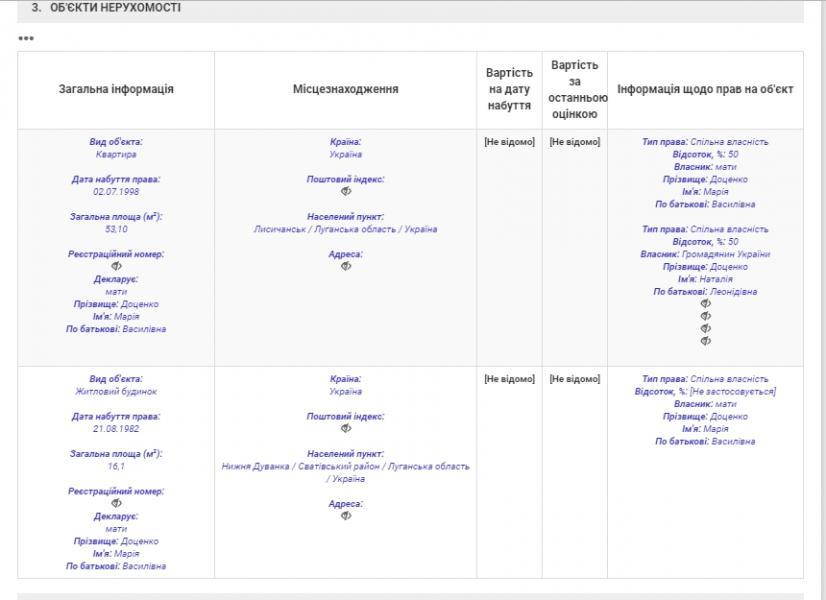Click hidden postal index icon for Житловий будинок

click(x=346, y=429)
